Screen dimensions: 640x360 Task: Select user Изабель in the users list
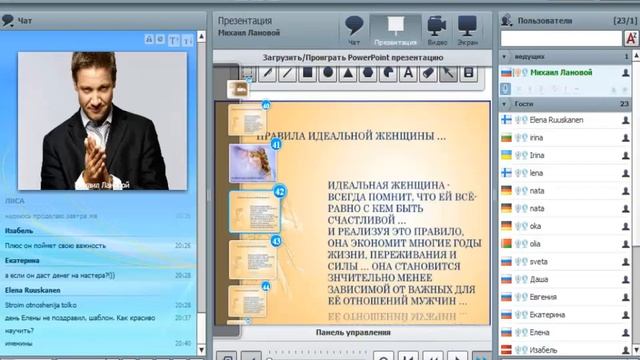click(x=565, y=350)
